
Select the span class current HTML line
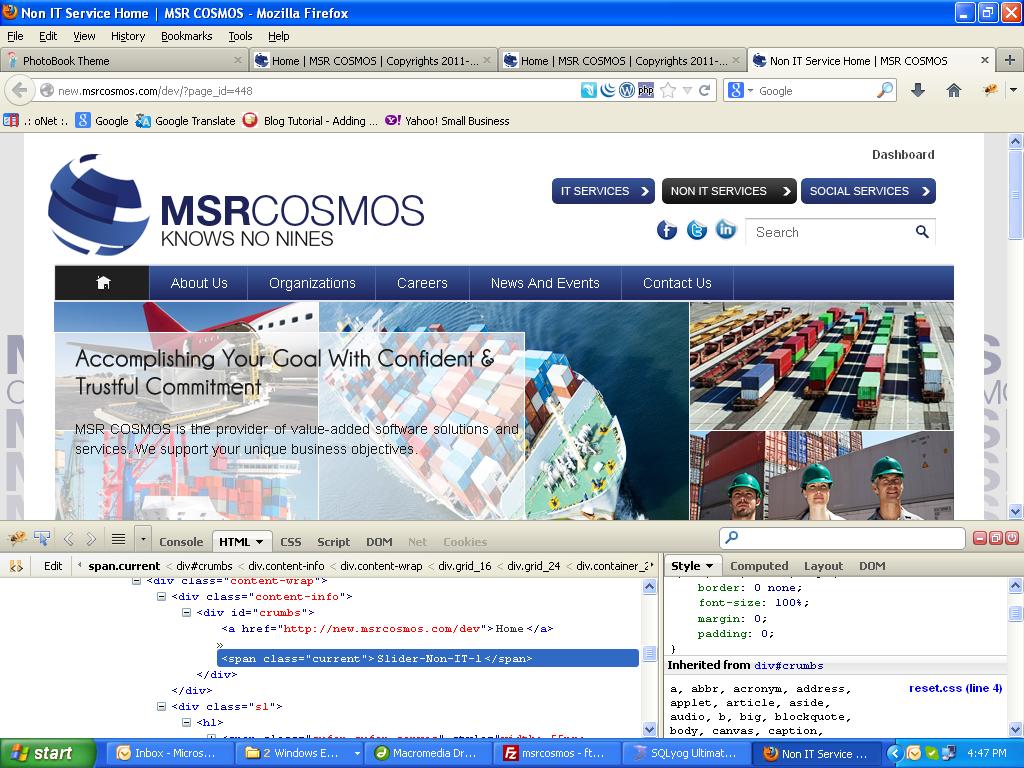tap(428, 658)
